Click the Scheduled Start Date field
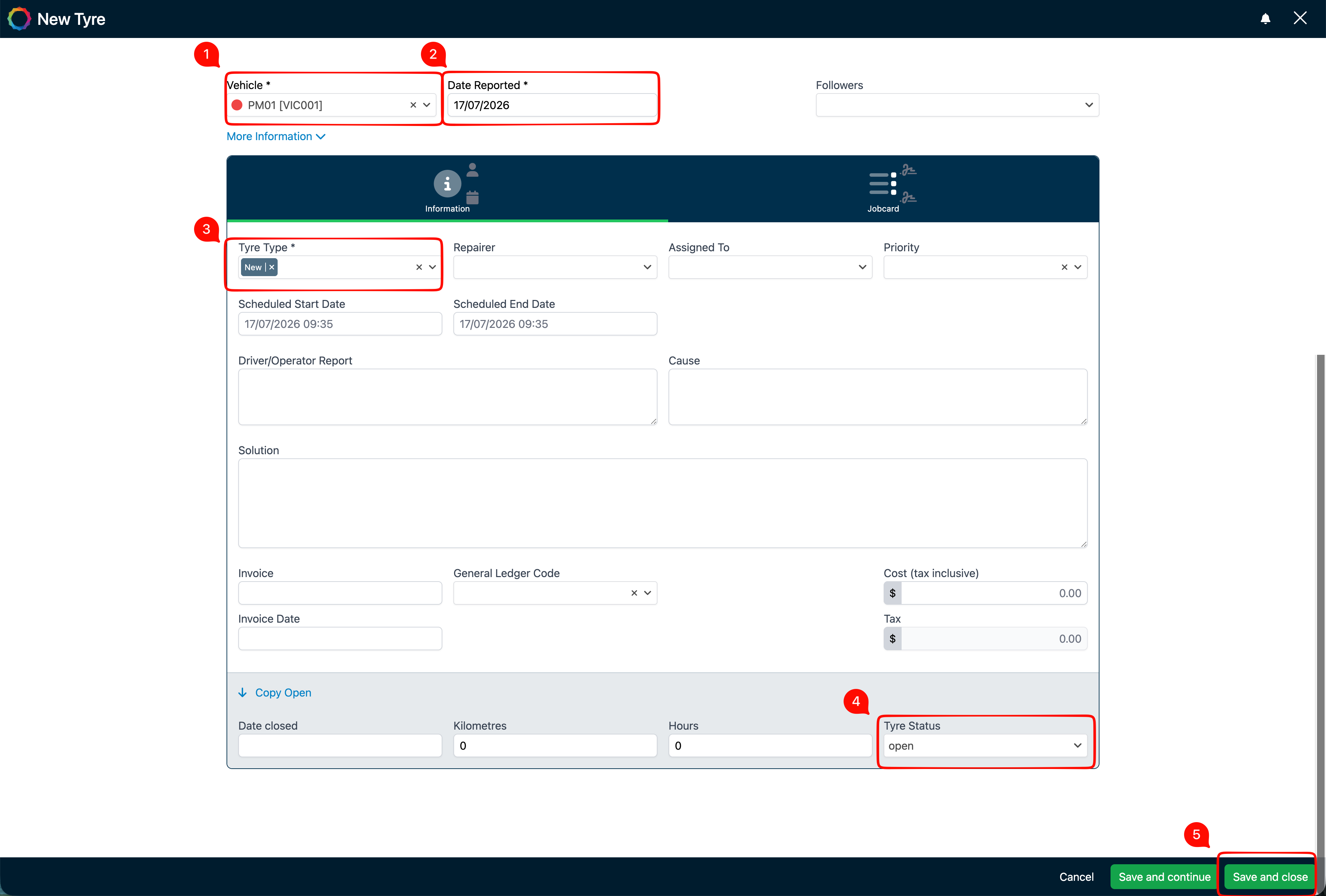1326x896 pixels. [x=340, y=324]
